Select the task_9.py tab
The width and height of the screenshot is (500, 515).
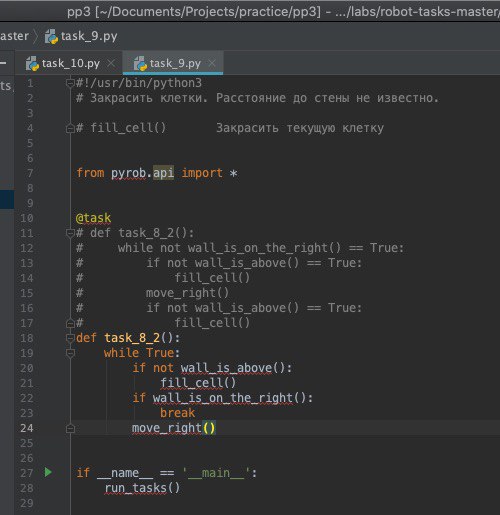pyautogui.click(x=173, y=63)
